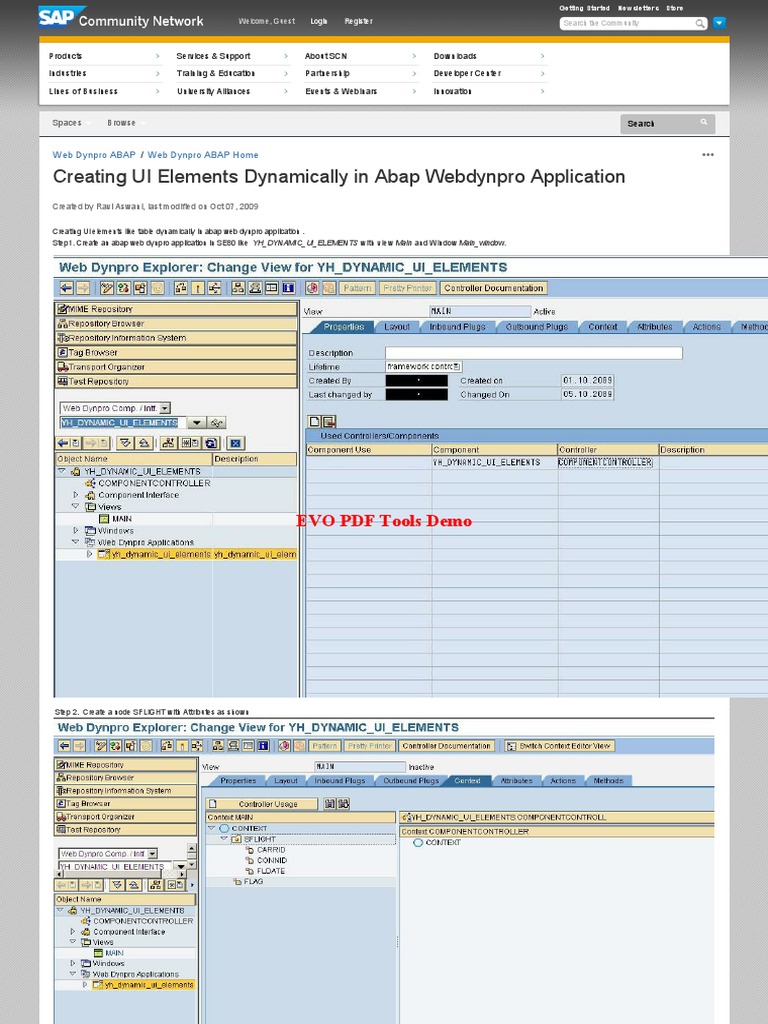Open the Products navigation menu
The height and width of the screenshot is (1024, 768).
tap(104, 56)
